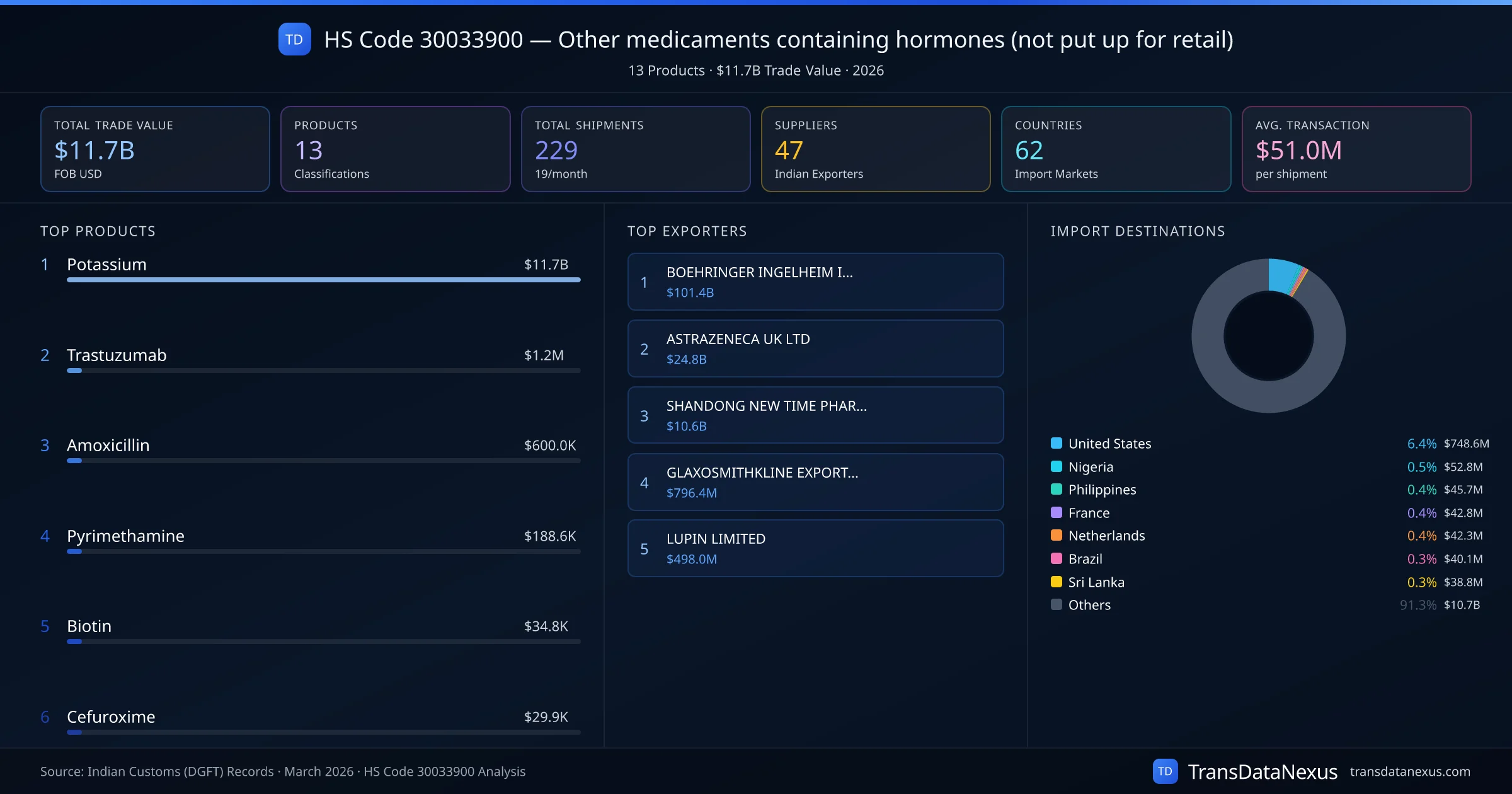This screenshot has width=1512, height=794.
Task: Open the AstraZeneca UK Ltd exporter card
Action: [x=815, y=348]
